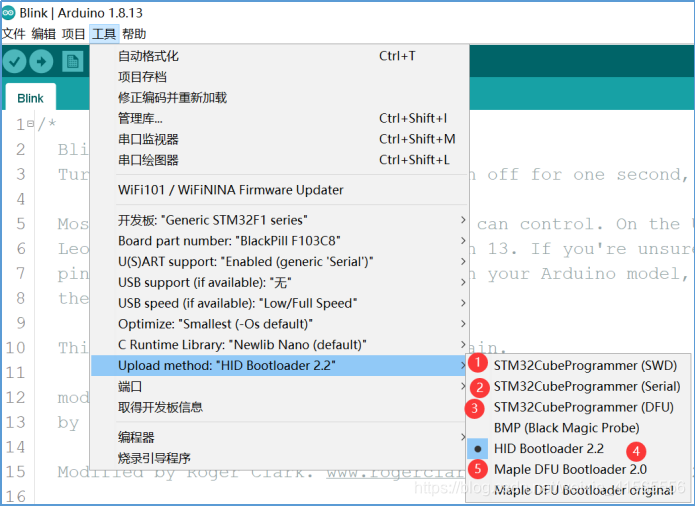
Task: Open the 文件 menu
Action: (13, 34)
